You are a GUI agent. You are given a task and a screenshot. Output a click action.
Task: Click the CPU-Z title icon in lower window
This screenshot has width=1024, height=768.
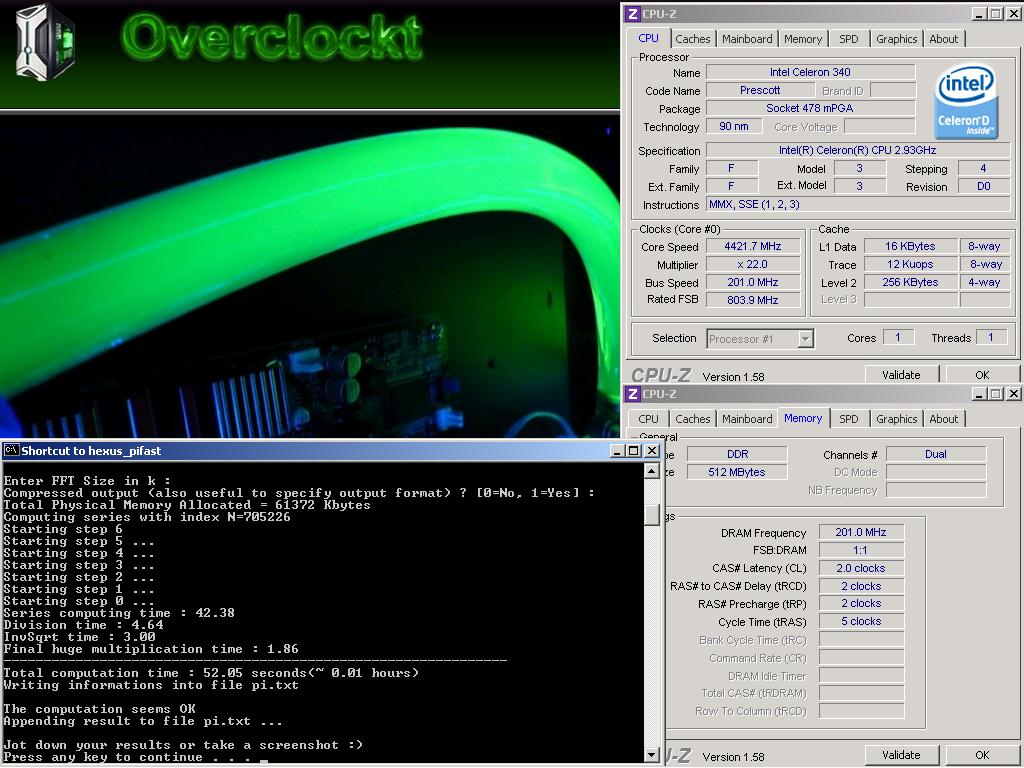pos(632,394)
